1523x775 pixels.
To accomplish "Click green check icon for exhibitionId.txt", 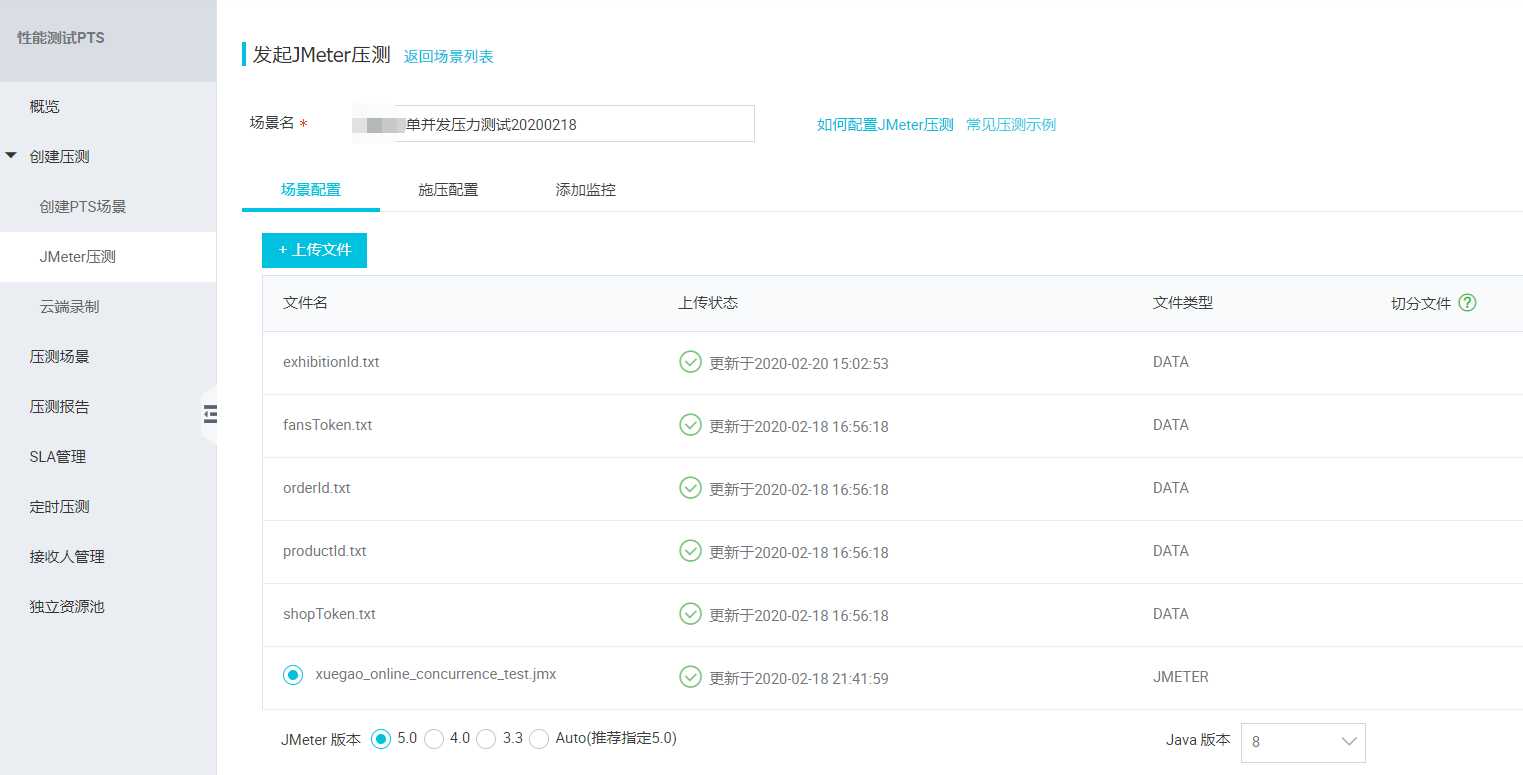I will 690,362.
